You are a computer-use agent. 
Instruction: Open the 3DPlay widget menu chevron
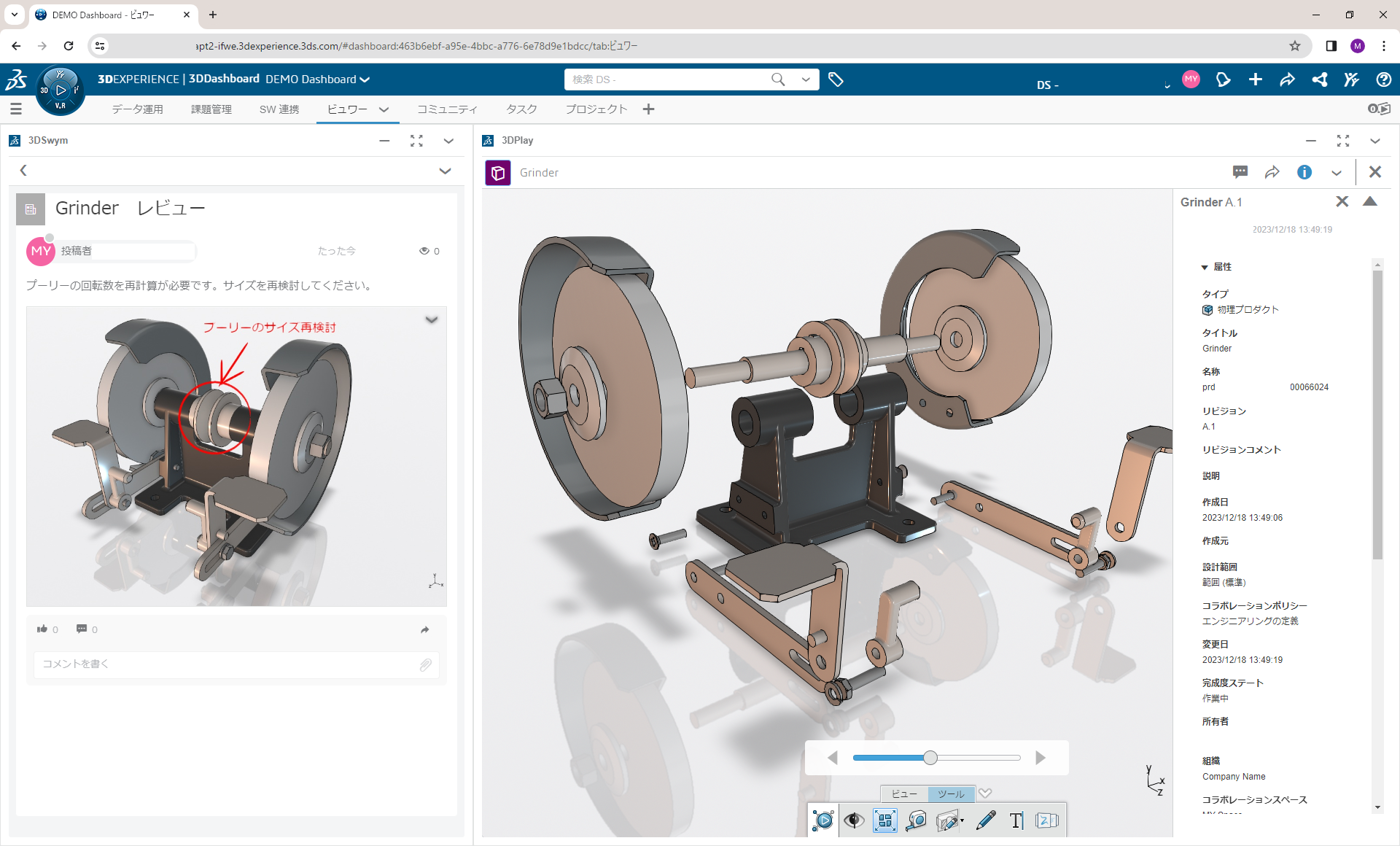coord(1374,141)
